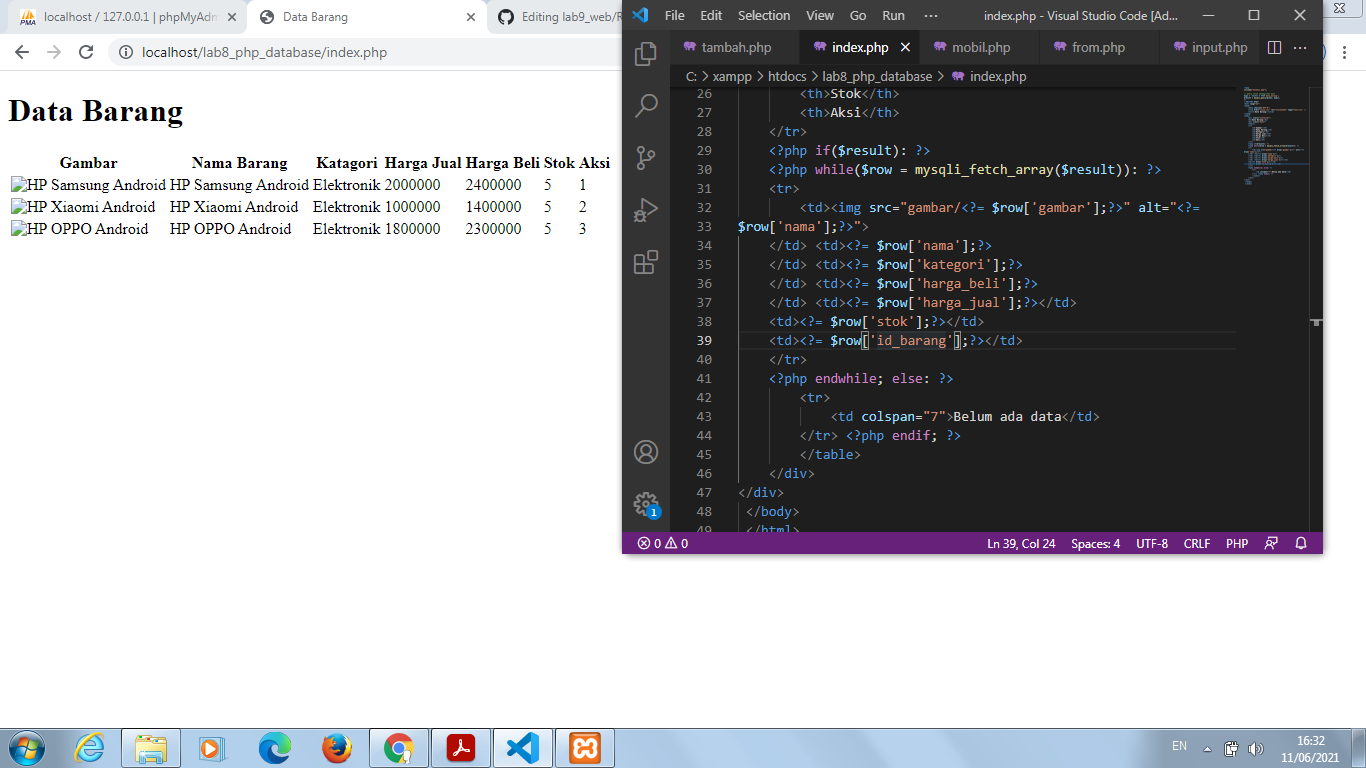This screenshot has width=1366, height=768.
Task: Open the errors and warnings status indicator
Action: (663, 544)
